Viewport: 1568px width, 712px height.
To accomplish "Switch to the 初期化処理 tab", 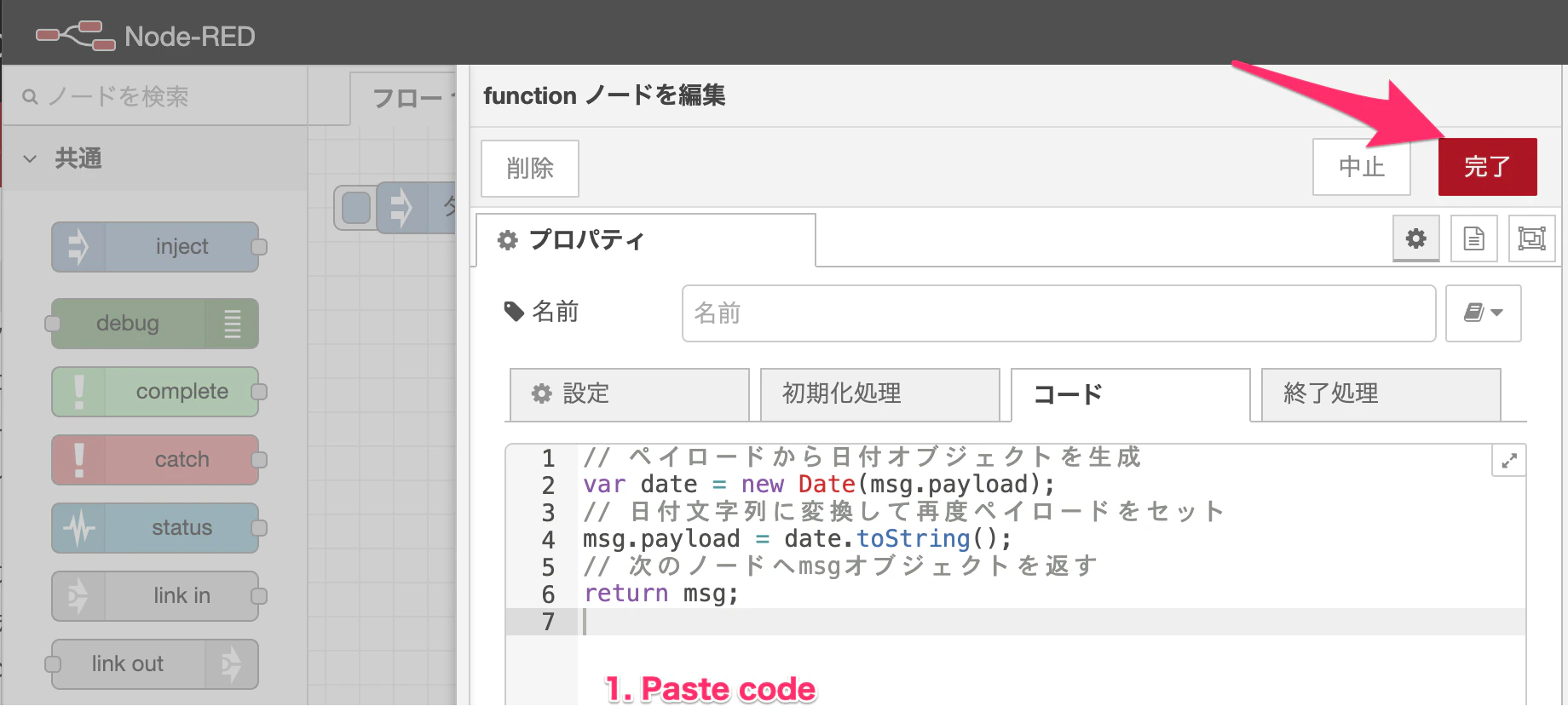I will (879, 394).
